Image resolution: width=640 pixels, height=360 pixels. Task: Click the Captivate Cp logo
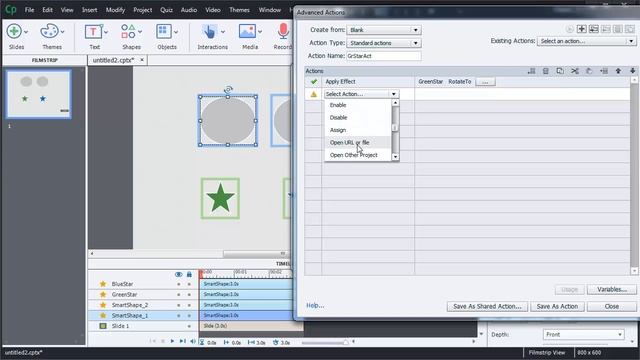click(x=11, y=9)
